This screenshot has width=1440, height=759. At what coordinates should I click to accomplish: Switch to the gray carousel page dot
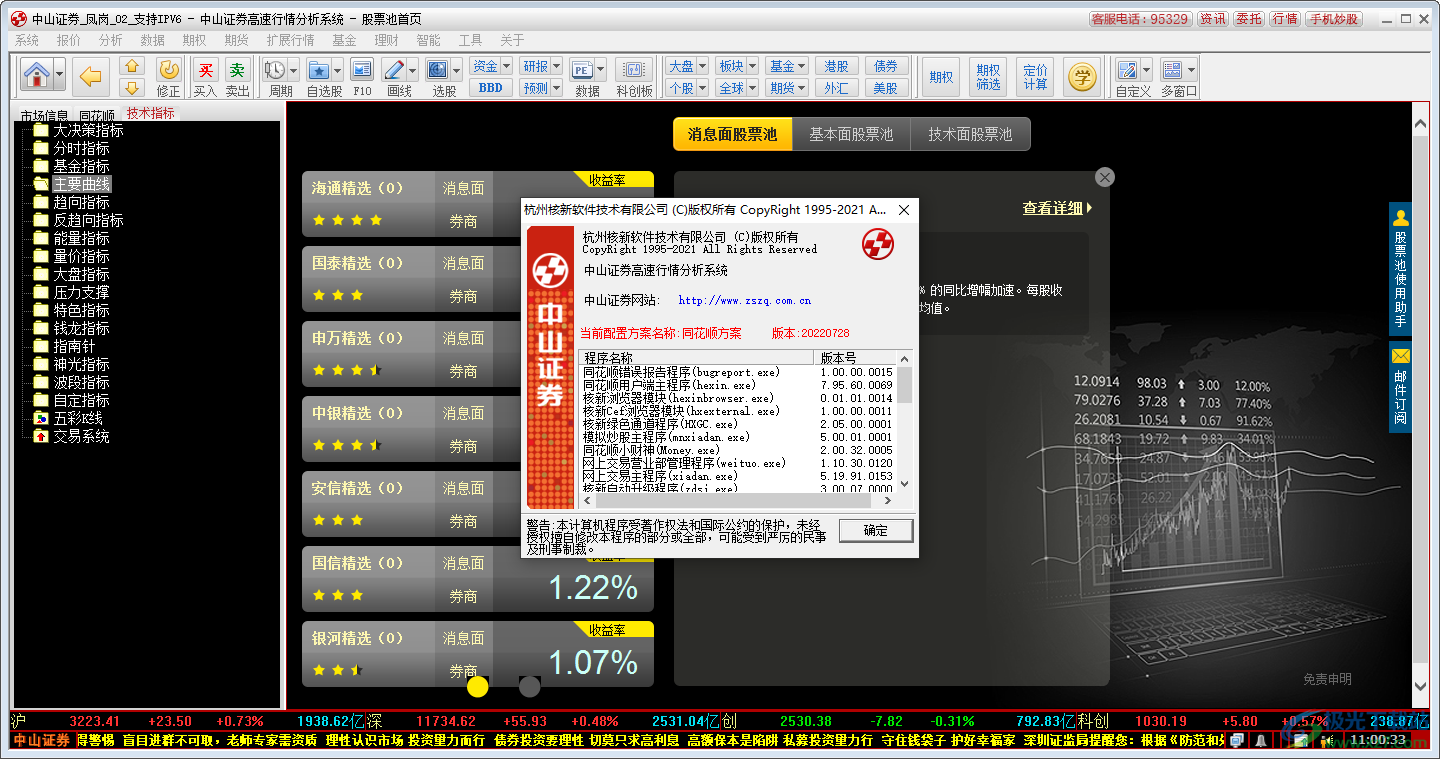(x=530, y=686)
